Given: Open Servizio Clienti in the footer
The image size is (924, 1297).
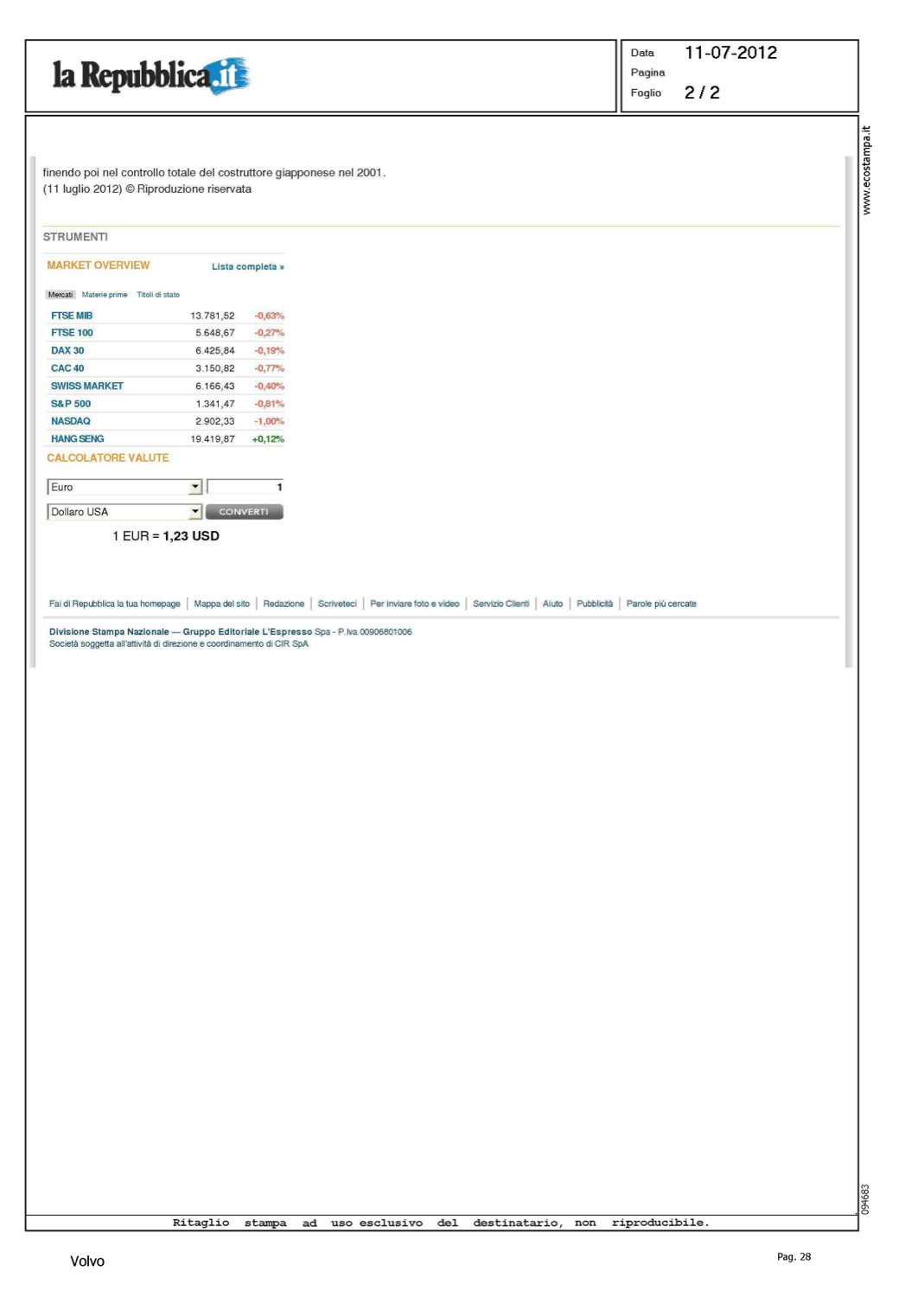Looking at the screenshot, I should [x=500, y=604].
